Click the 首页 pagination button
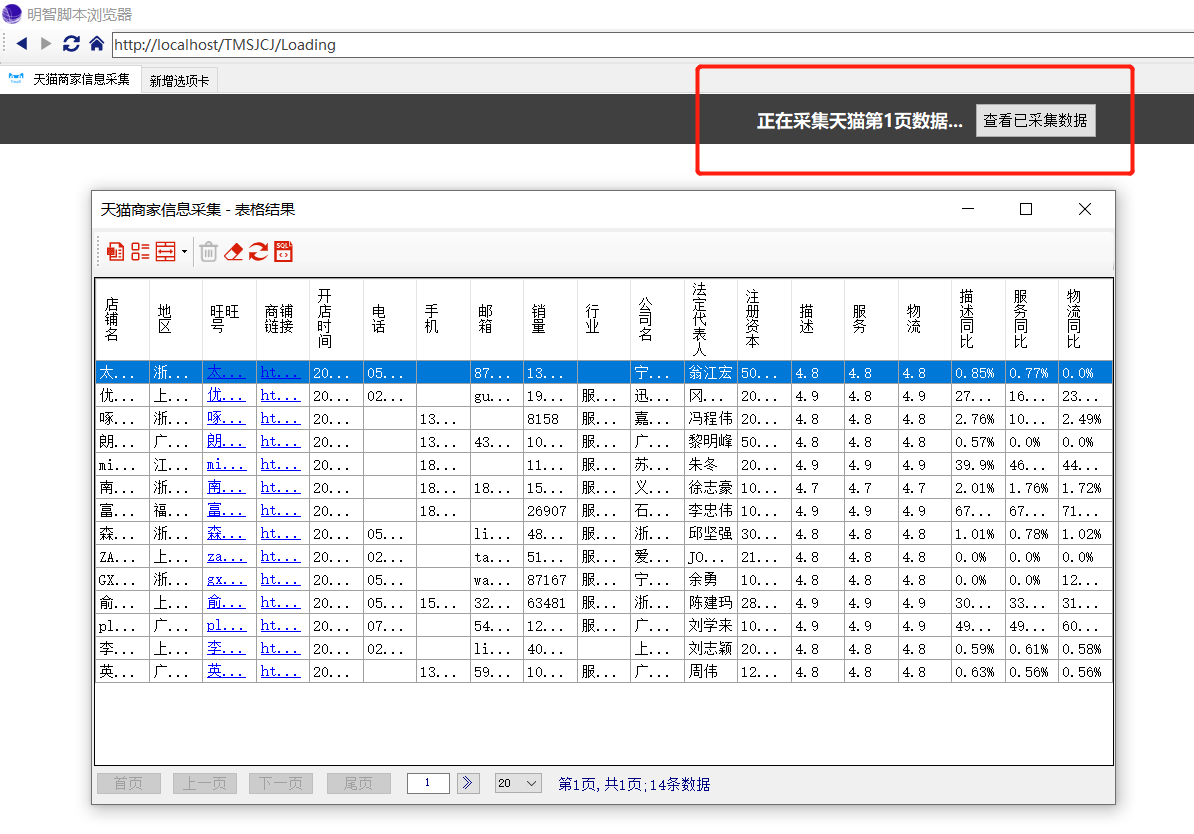Image resolution: width=1194 pixels, height=834 pixels. [129, 783]
